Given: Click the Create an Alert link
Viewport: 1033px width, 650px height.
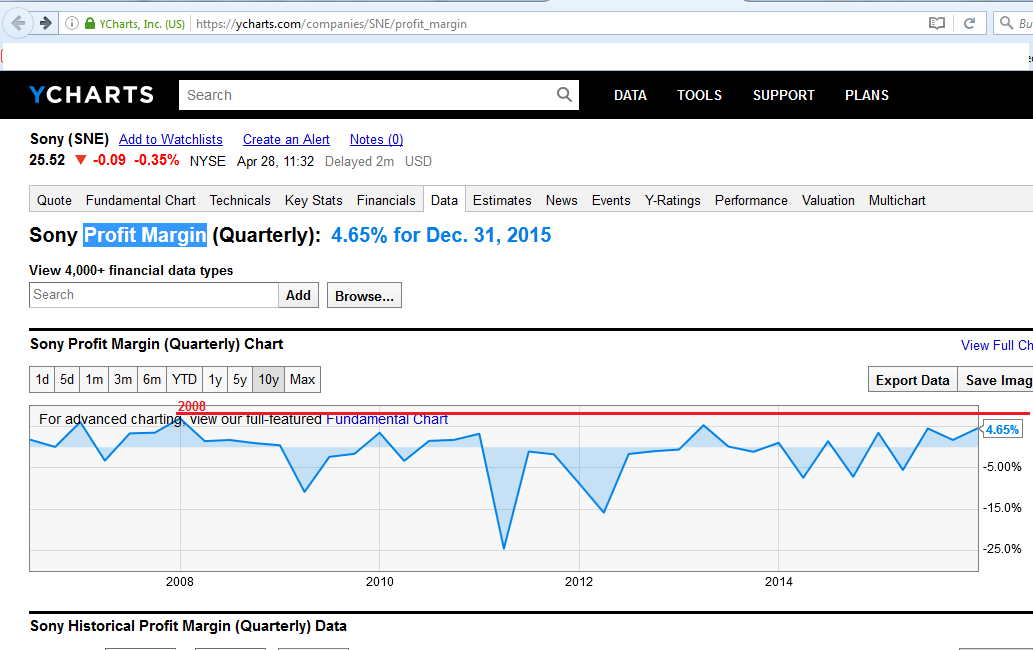Looking at the screenshot, I should [286, 139].
